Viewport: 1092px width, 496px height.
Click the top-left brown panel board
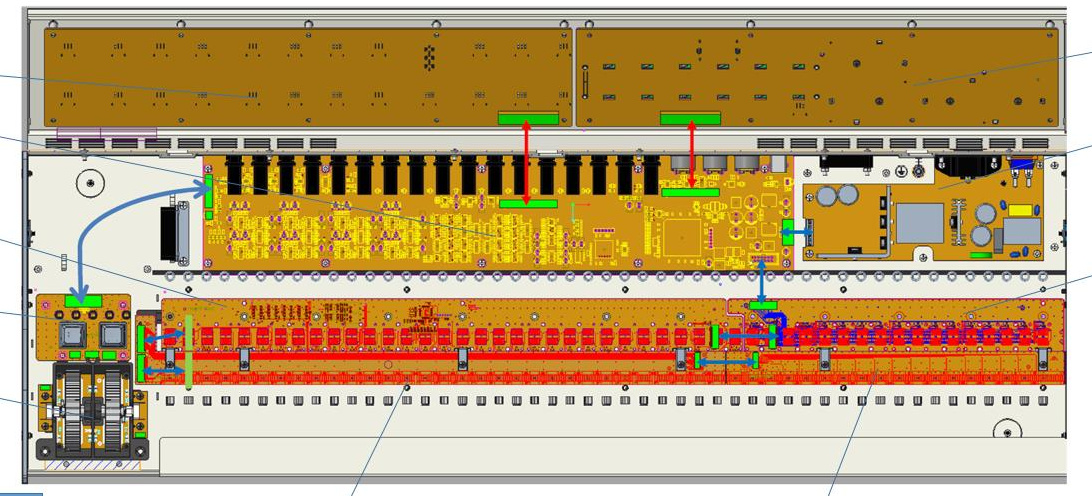300,75
